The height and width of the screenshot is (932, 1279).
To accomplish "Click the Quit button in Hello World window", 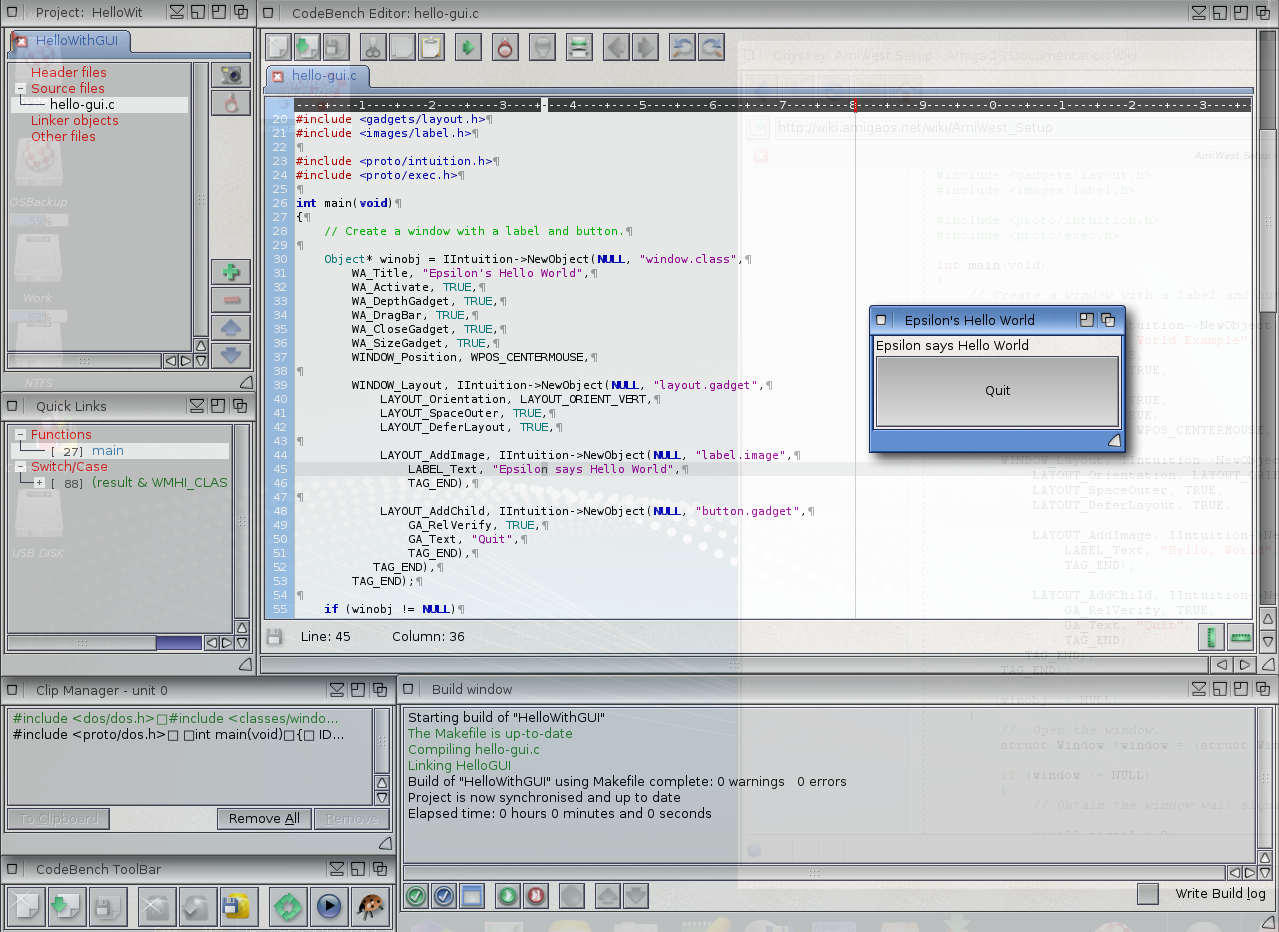I will coord(997,391).
